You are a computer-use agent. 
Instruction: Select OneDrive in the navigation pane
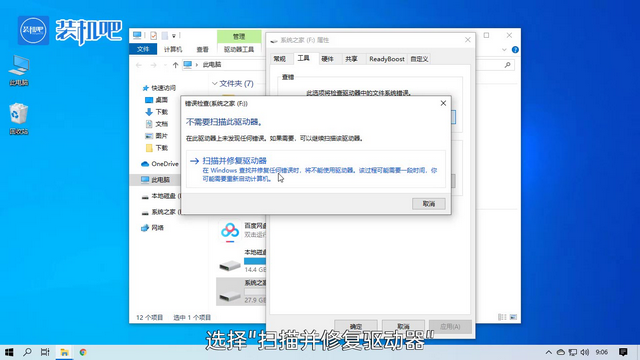click(x=160, y=164)
